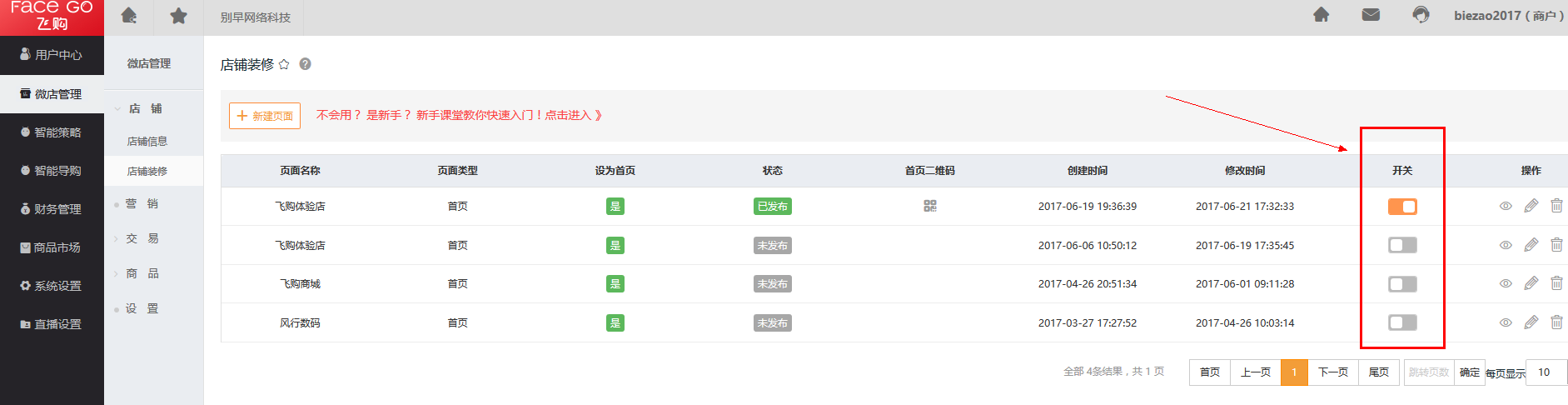Click the 跳转页数 page number input field
1568x405 pixels.
coord(1429,372)
